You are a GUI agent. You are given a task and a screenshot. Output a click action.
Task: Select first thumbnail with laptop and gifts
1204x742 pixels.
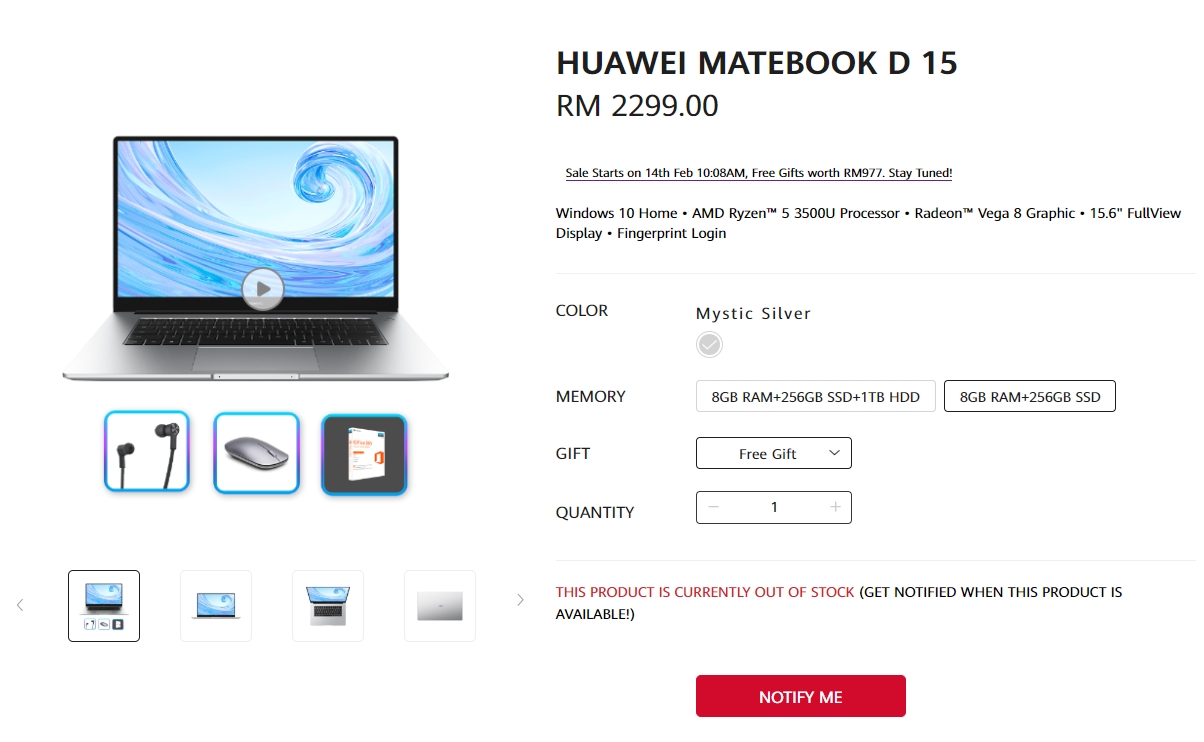pyautogui.click(x=104, y=605)
